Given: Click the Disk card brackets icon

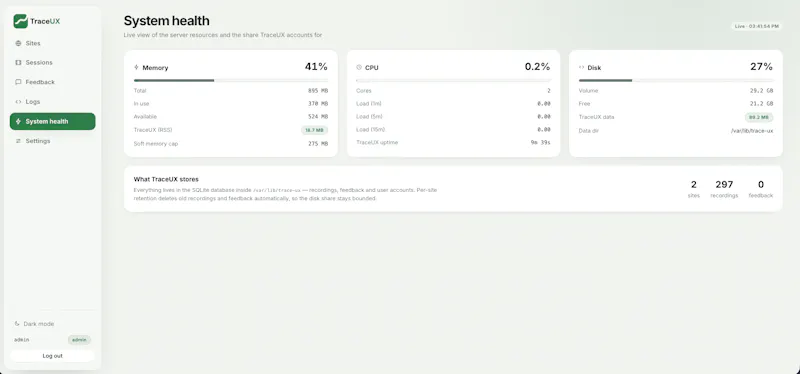Looking at the screenshot, I should 581,67.
